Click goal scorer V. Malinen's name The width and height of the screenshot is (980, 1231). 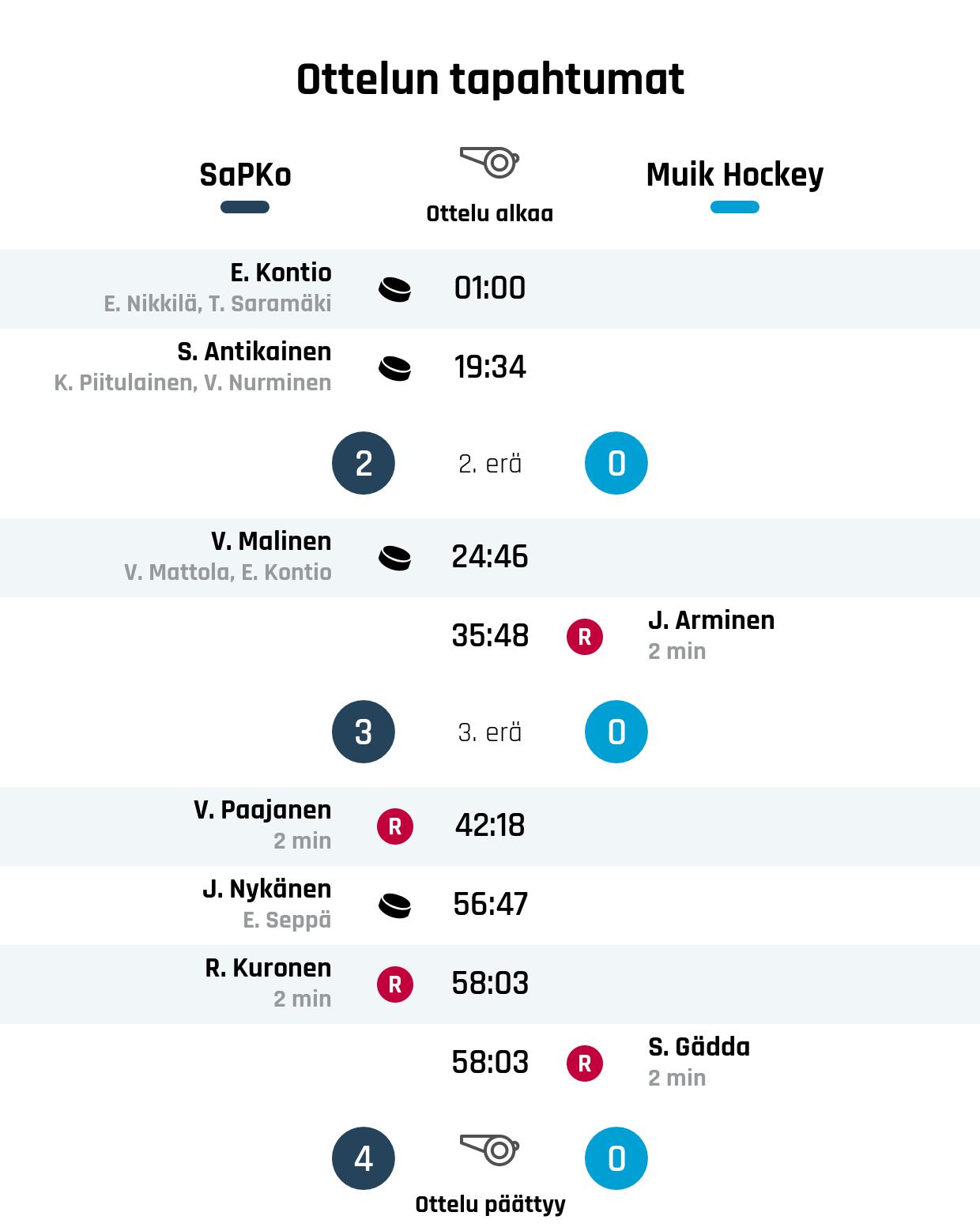click(271, 541)
